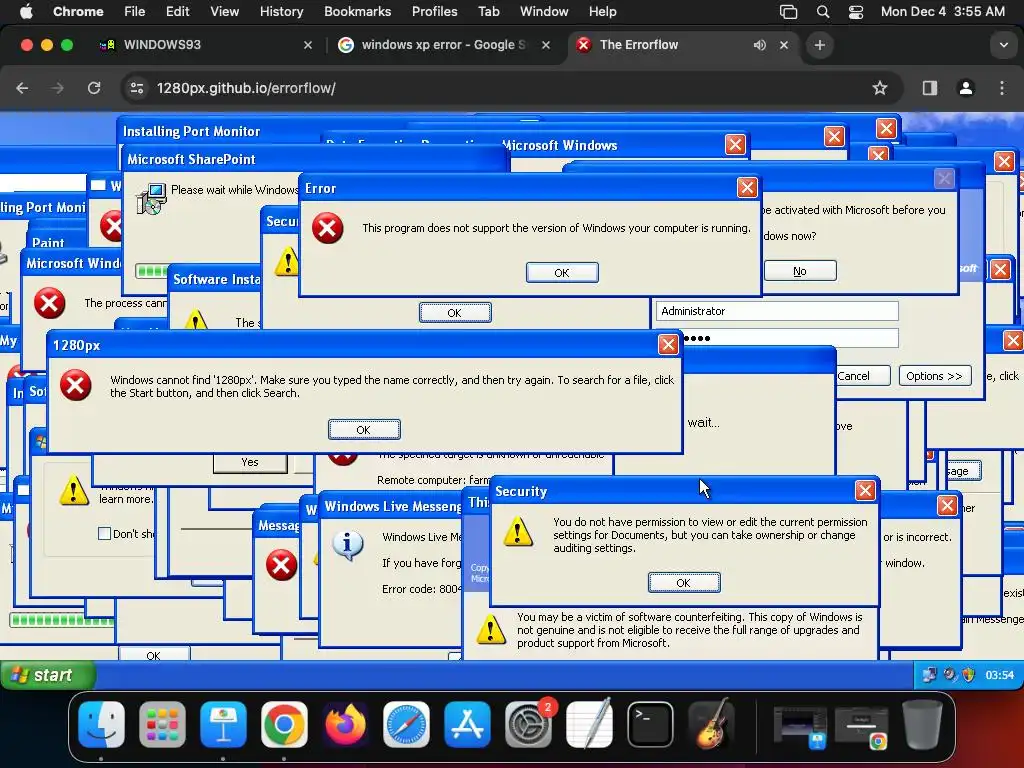
Task: Go back to previous page
Action: 22,88
